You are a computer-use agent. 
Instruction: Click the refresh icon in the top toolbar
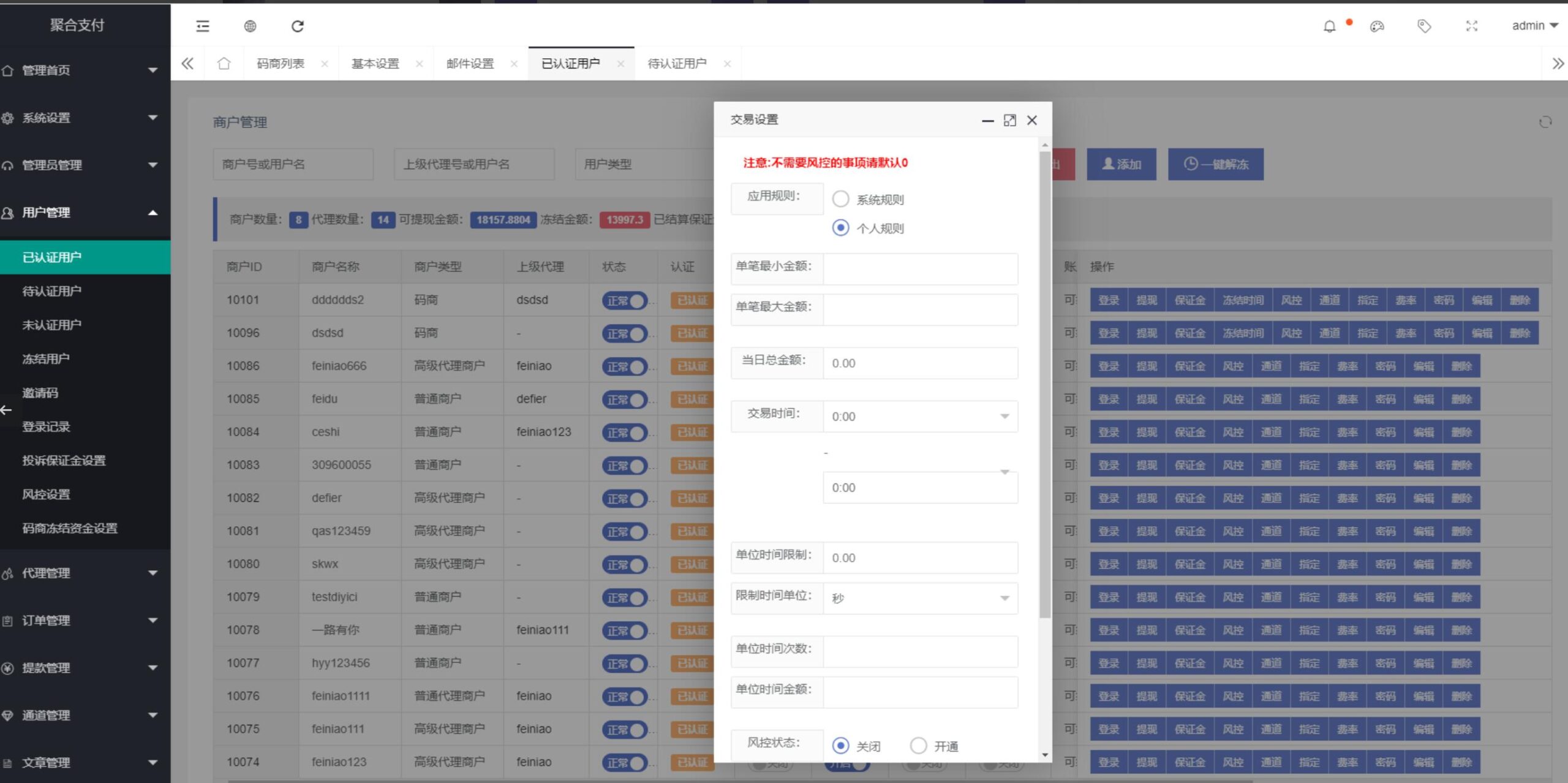[x=298, y=26]
